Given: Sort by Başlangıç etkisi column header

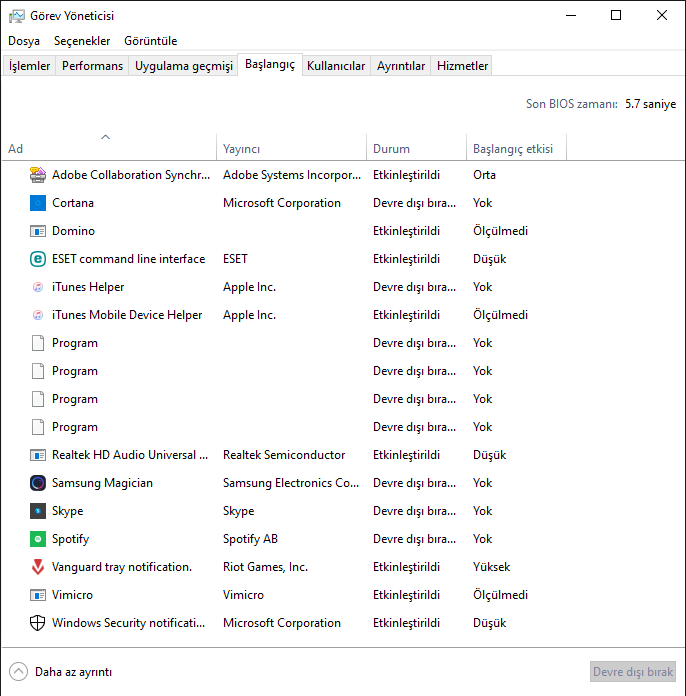Looking at the screenshot, I should pos(512,149).
